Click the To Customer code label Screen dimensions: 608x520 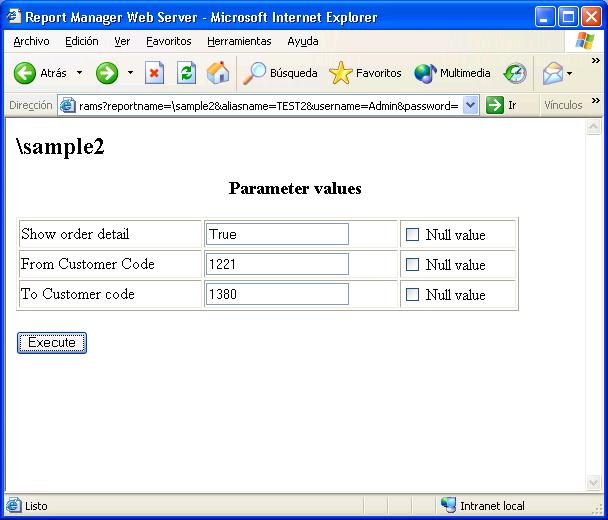[x=78, y=294]
